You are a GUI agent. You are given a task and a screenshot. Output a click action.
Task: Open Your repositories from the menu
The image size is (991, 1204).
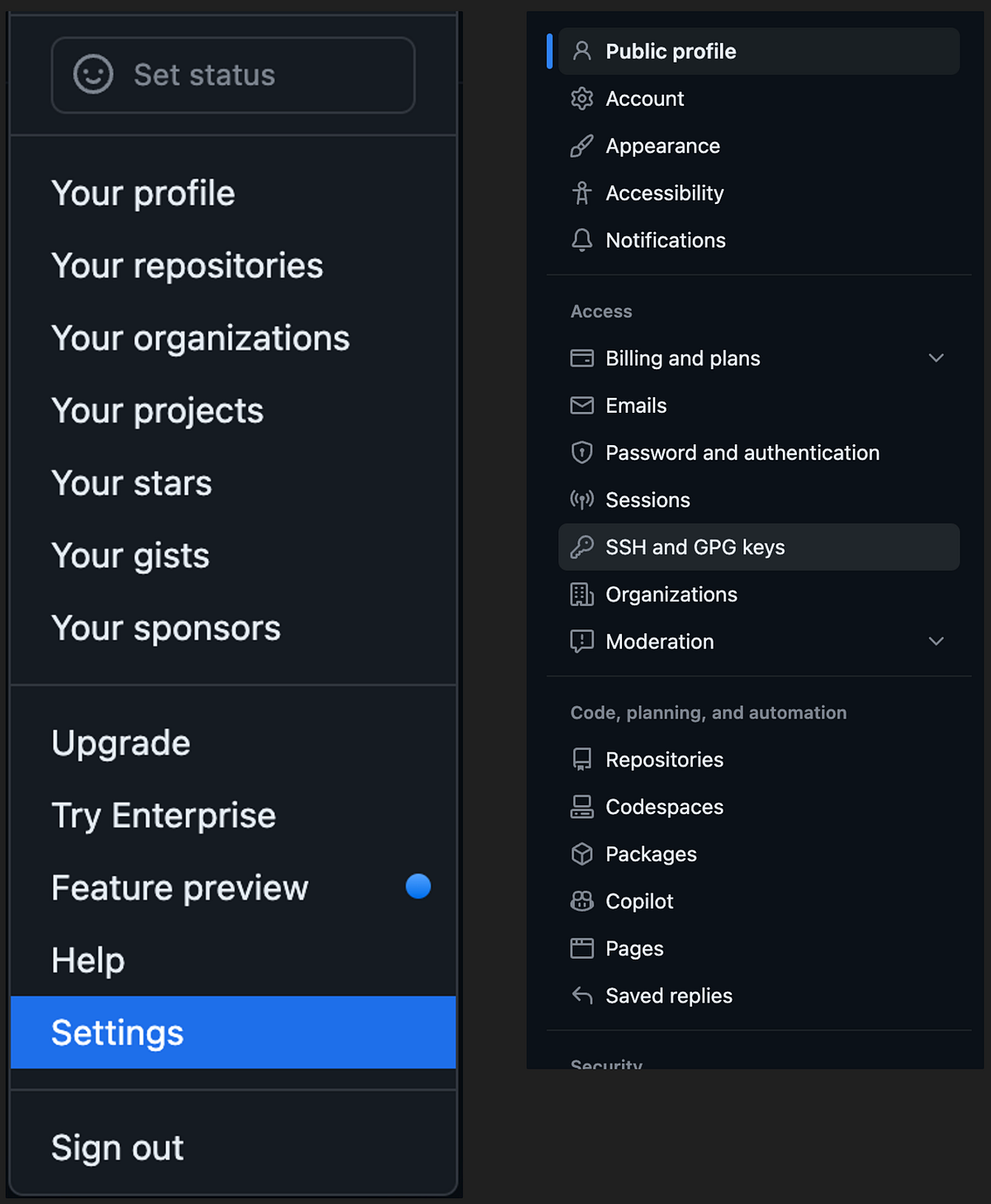187,266
